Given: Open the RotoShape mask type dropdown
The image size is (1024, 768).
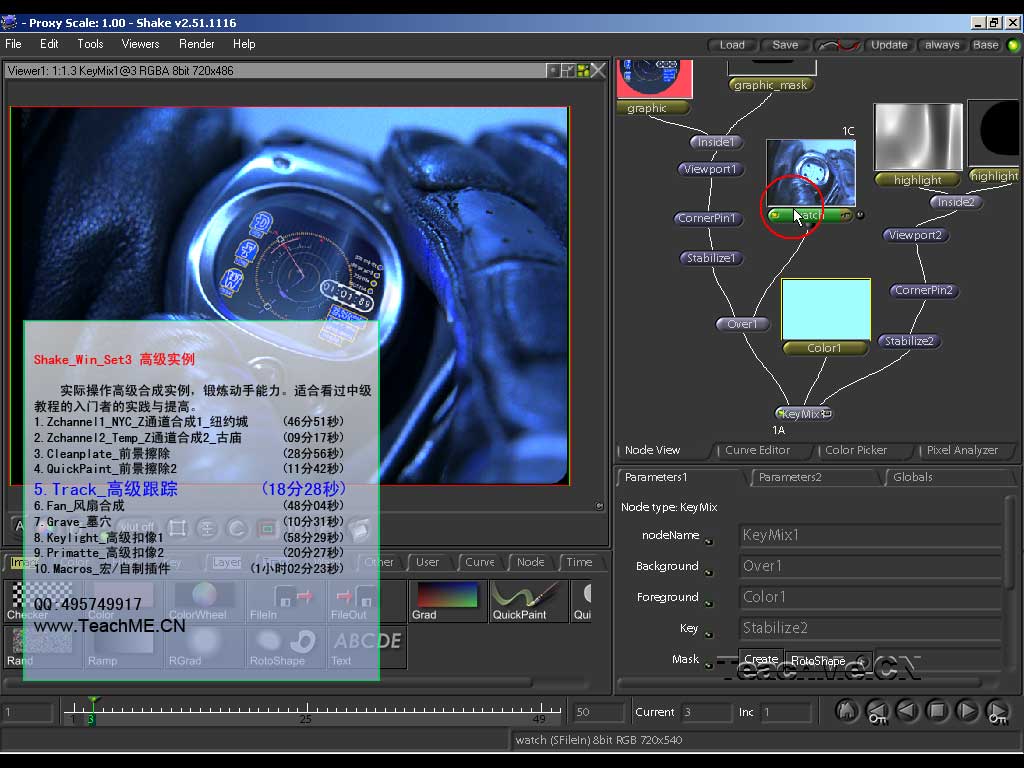Looking at the screenshot, I should (x=829, y=660).
